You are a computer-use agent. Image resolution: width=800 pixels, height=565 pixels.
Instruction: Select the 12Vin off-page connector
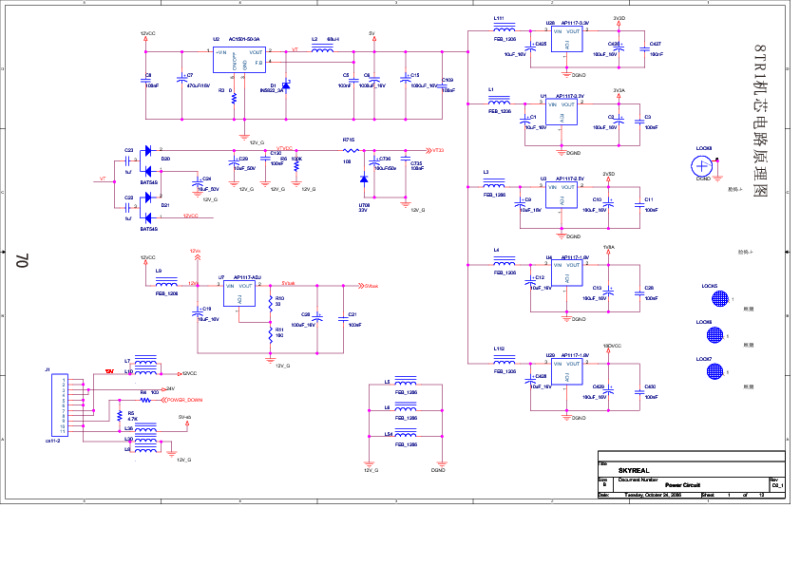point(196,254)
